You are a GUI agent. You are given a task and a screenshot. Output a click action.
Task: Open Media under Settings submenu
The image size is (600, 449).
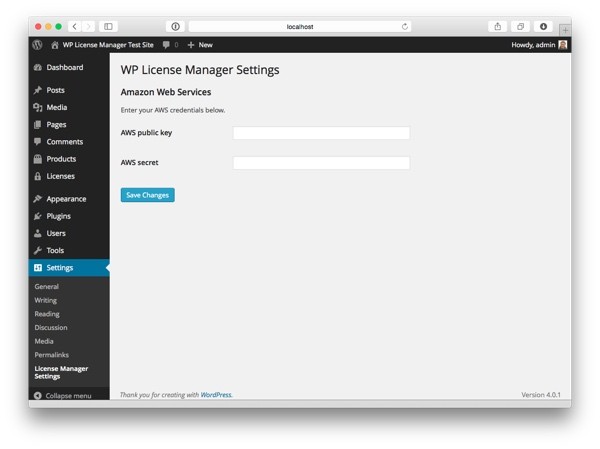pos(44,341)
